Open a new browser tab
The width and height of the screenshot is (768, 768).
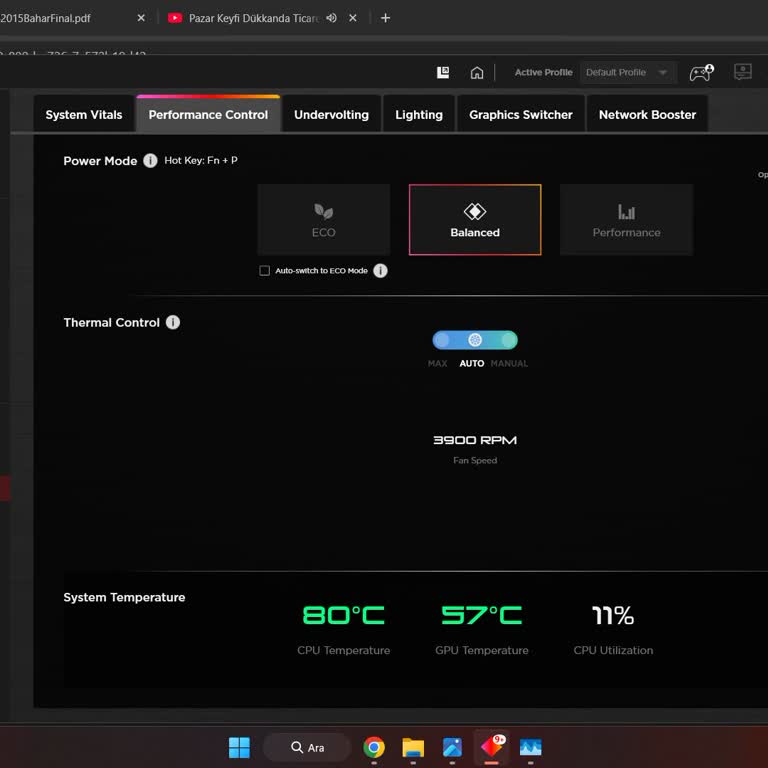pos(385,18)
